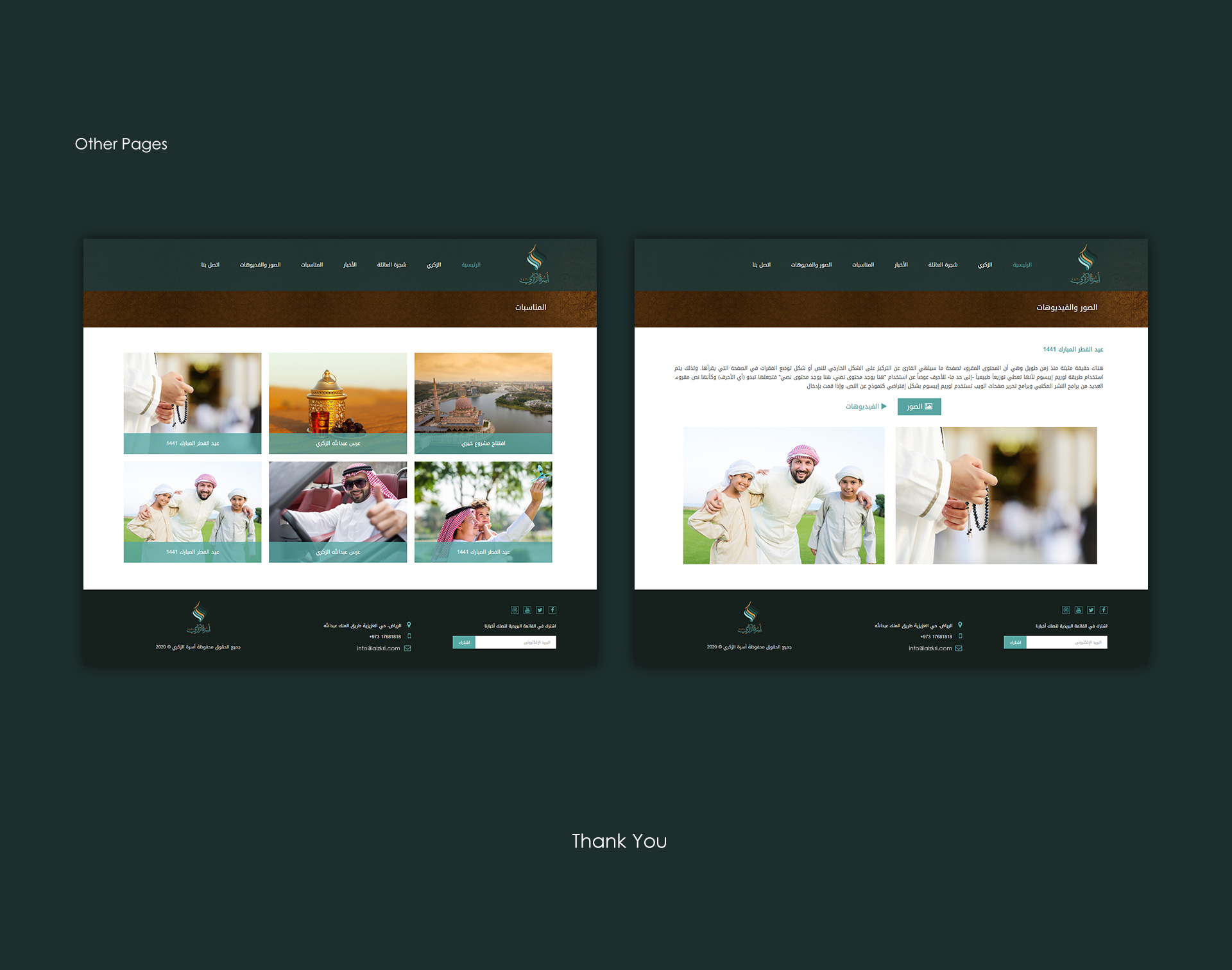The width and height of the screenshot is (1232, 970).
Task: Click Facebook icon in left mockup footer
Action: click(552, 610)
